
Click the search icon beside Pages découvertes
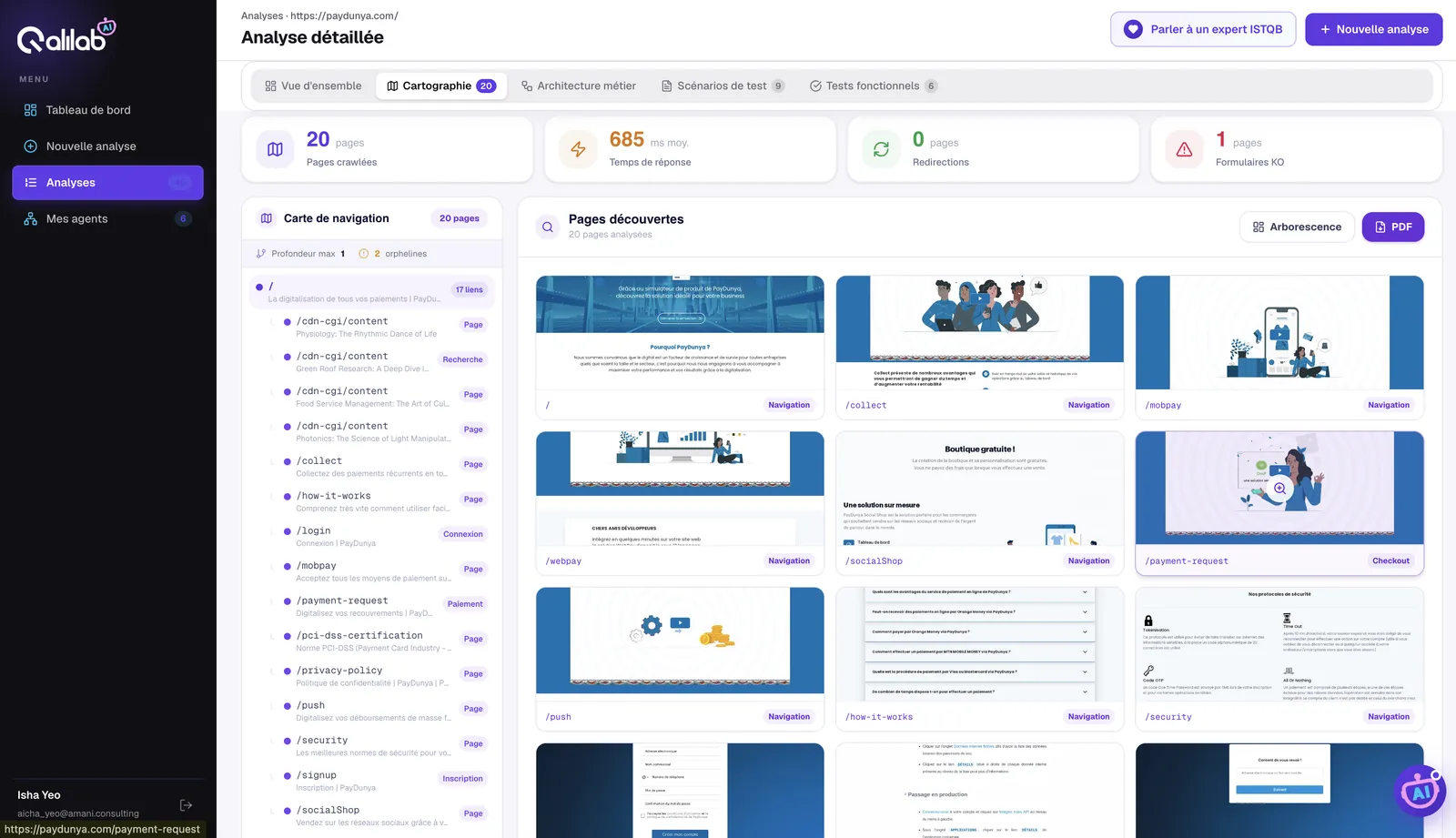point(548,227)
